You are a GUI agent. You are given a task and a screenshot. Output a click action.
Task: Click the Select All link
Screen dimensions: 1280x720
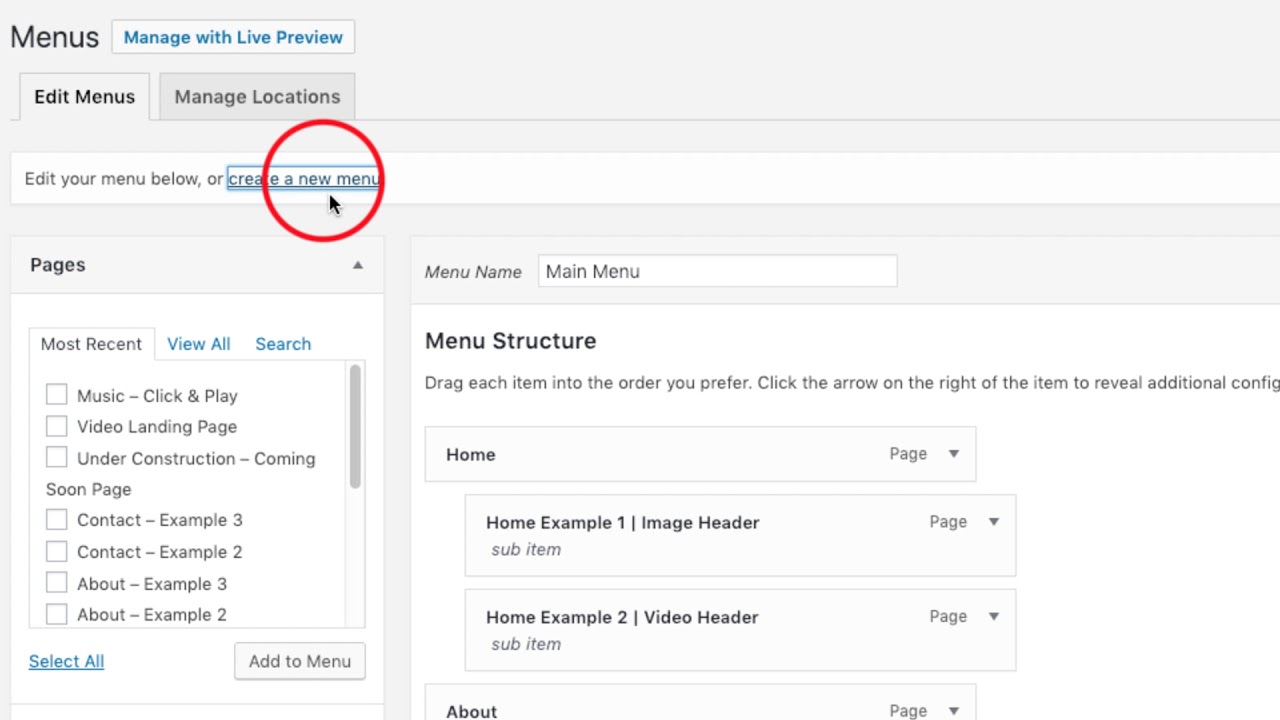pyautogui.click(x=66, y=661)
